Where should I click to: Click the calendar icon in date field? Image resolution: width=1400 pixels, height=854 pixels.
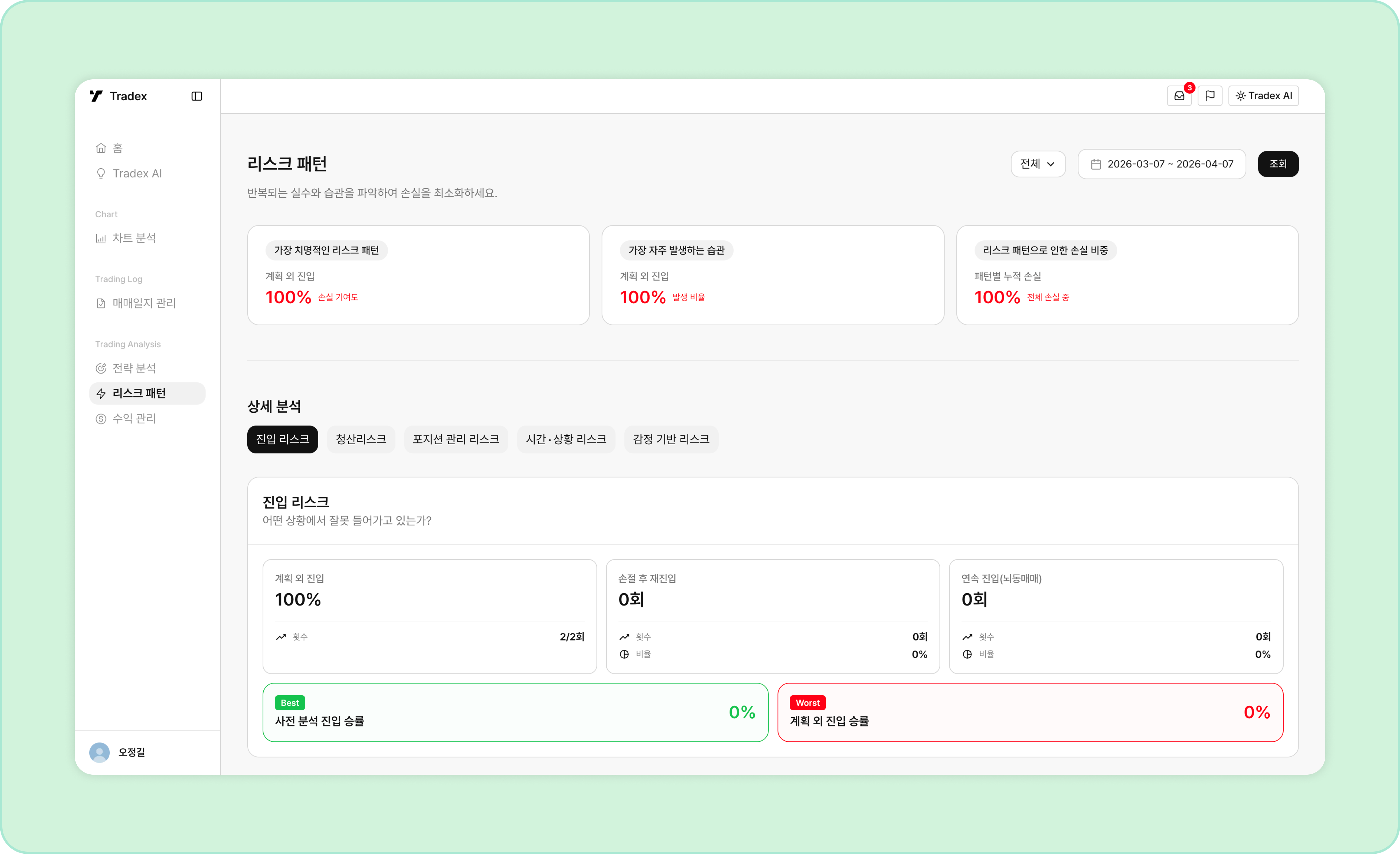coord(1096,164)
